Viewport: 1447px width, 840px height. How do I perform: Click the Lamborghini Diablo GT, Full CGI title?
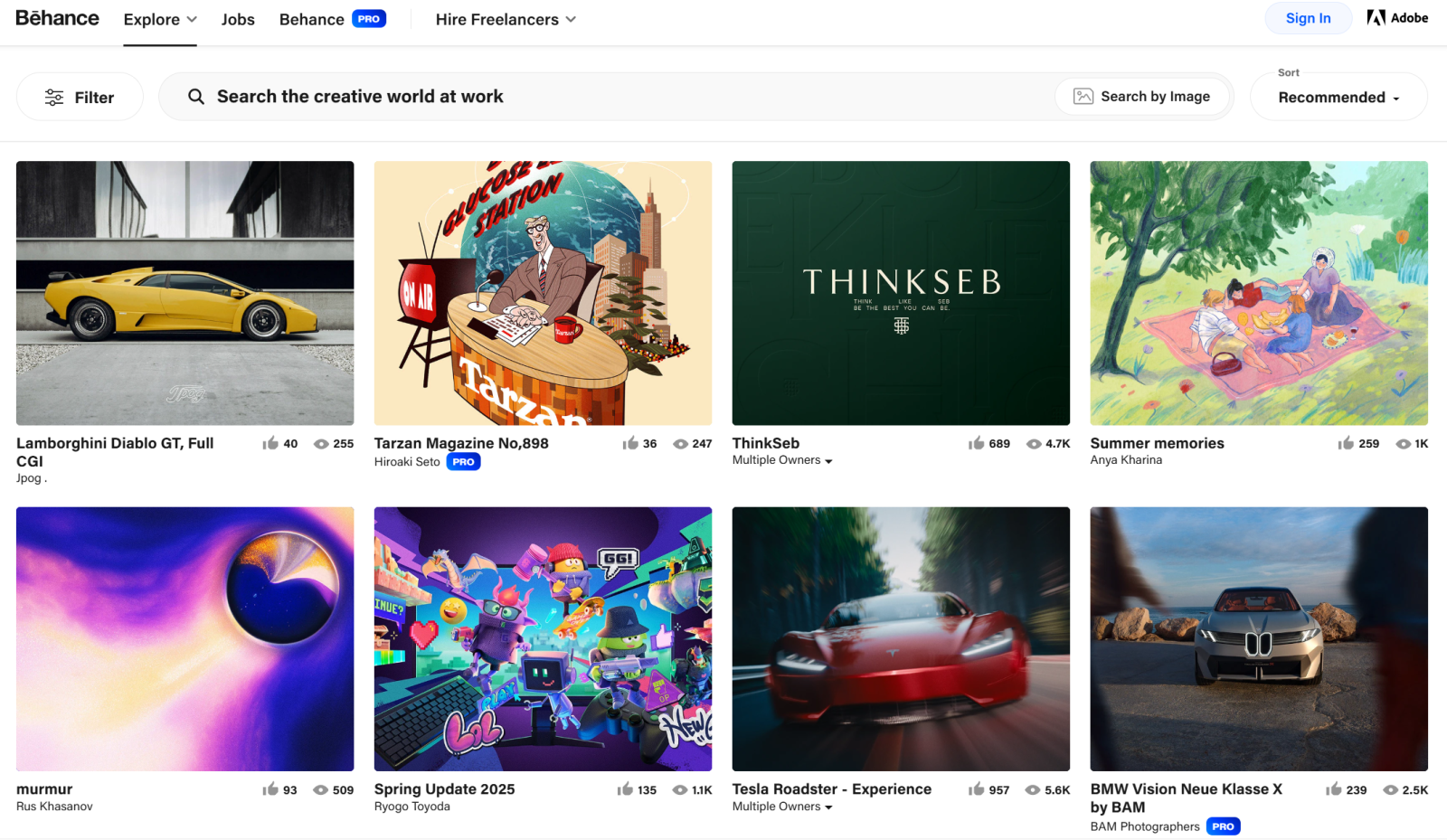click(115, 452)
